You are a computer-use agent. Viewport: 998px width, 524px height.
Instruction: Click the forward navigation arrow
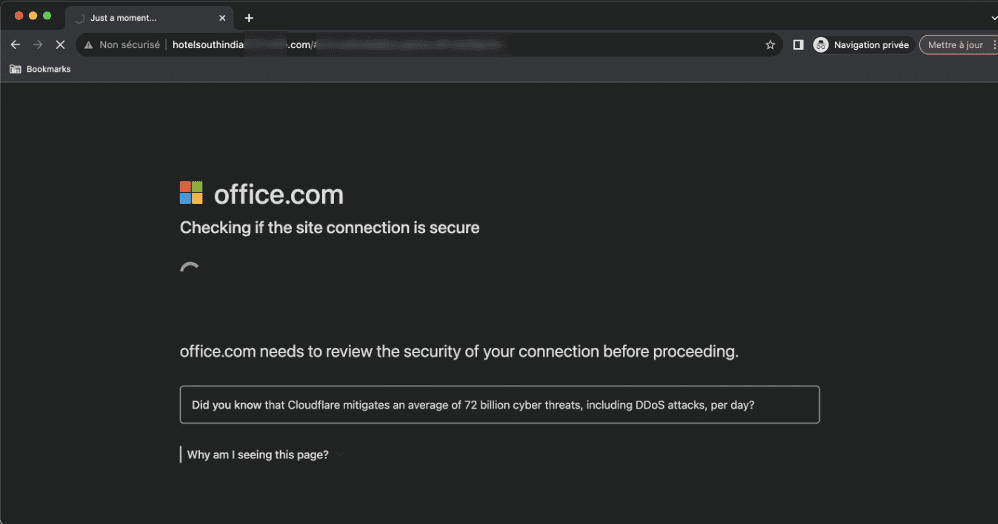(x=38, y=45)
